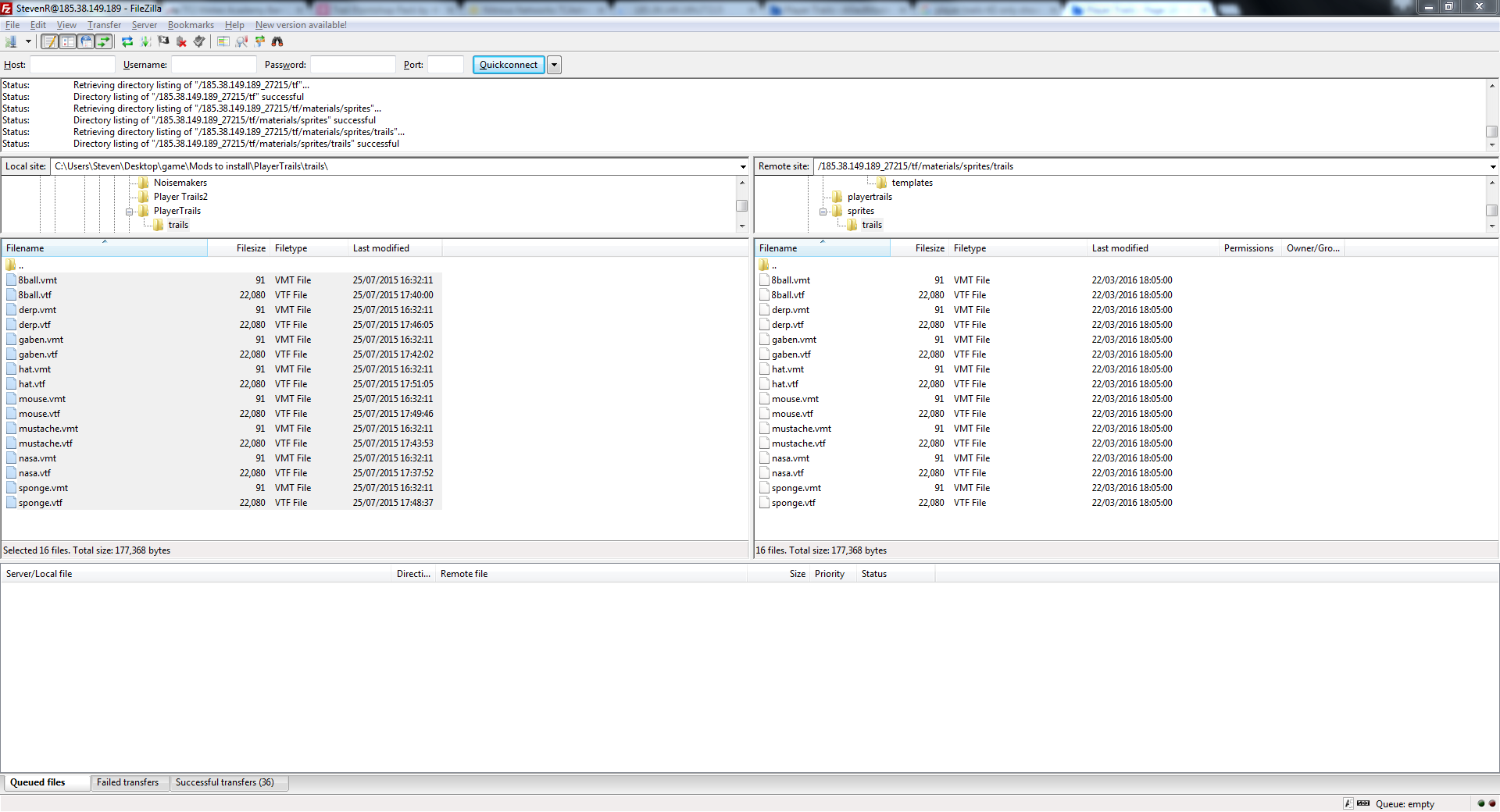Screen dimensions: 1500x812
Task: Open the 'New version available!' menu
Action: click(x=301, y=25)
